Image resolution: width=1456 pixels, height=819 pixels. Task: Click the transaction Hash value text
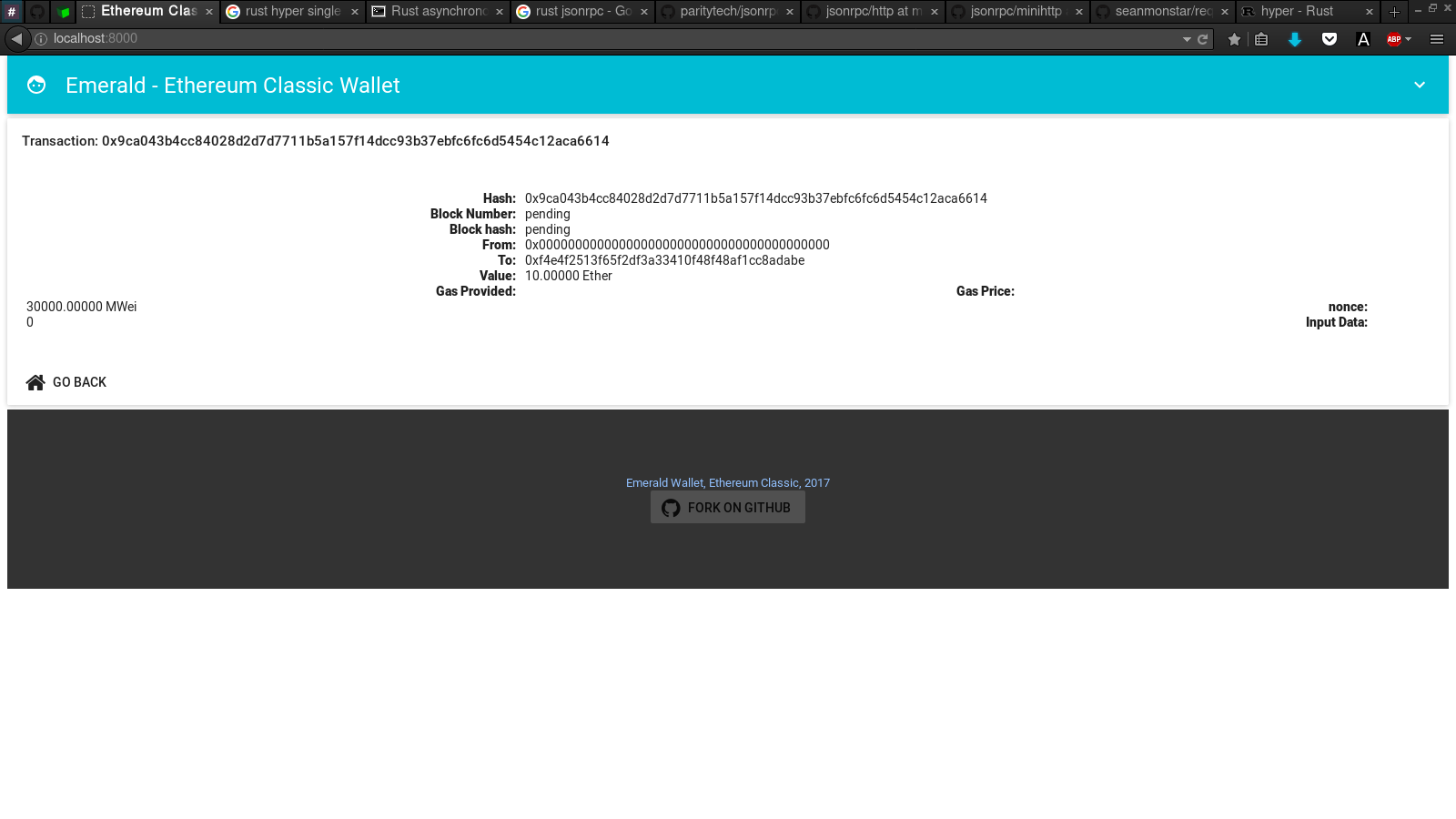[x=756, y=198]
